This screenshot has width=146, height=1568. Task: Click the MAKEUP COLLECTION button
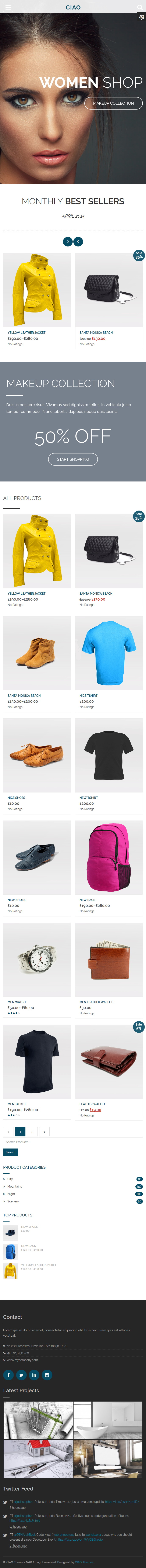113,103
